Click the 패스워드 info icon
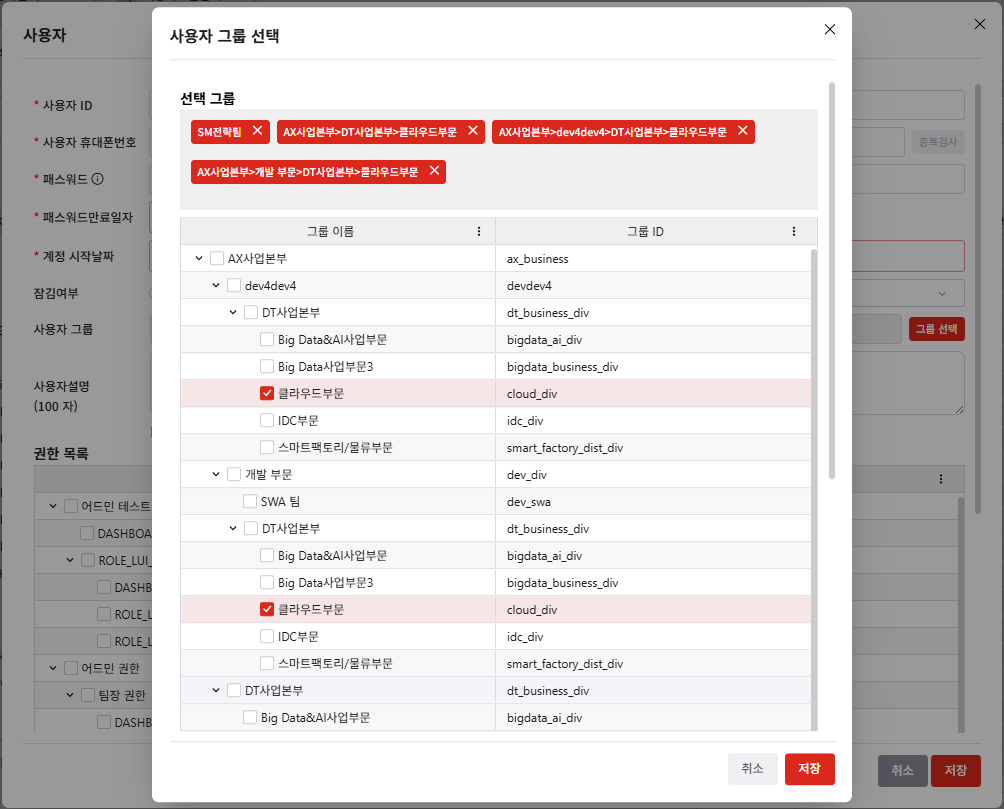 coord(97,179)
